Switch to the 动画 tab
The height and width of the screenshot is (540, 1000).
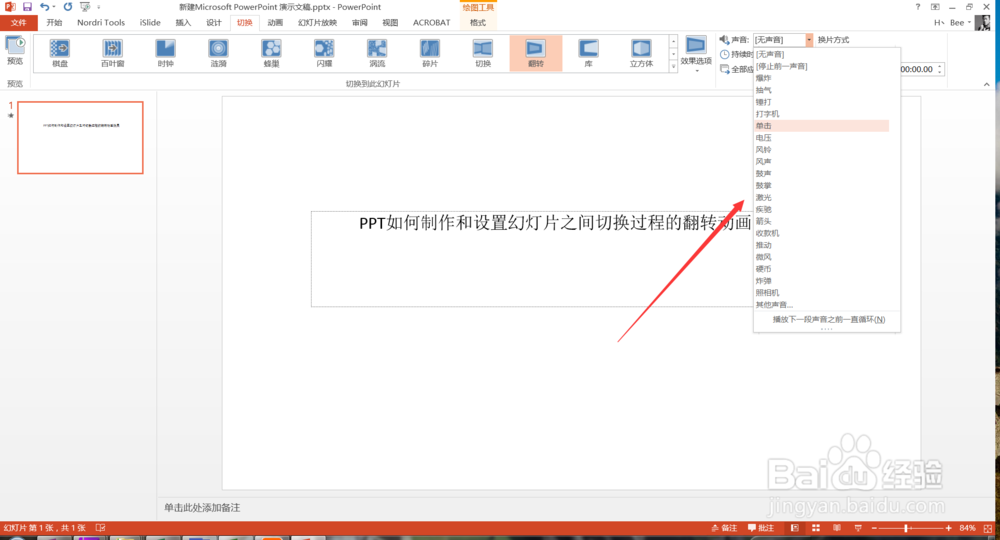(275, 22)
